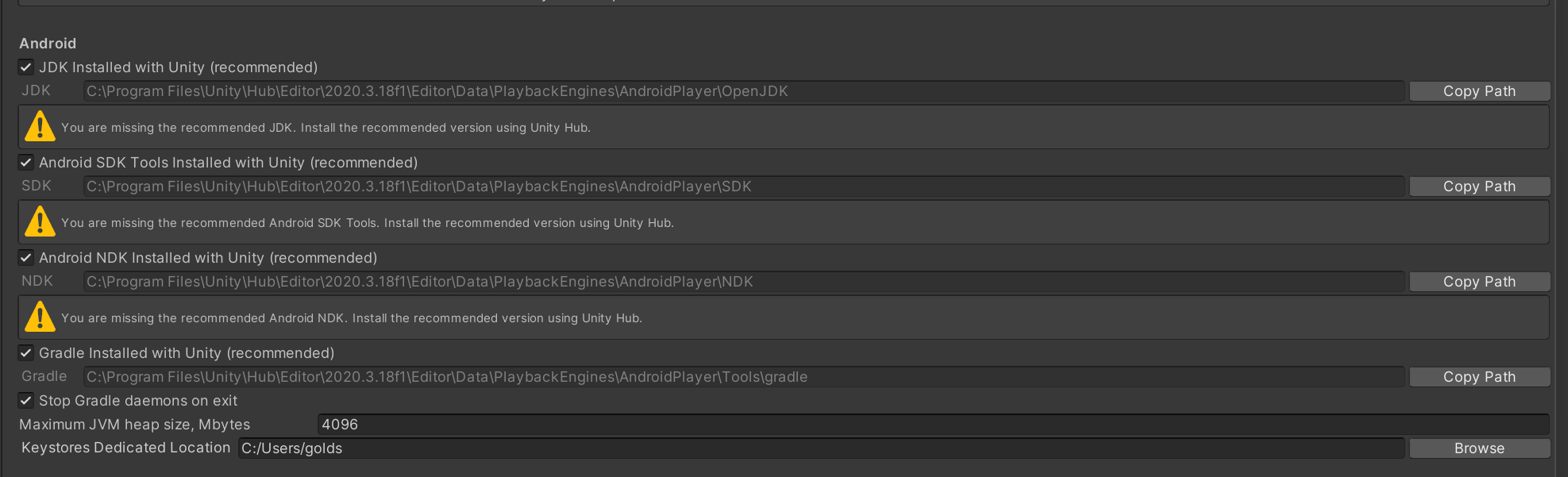Click the JDK path field
Viewport: 1568px width, 477px height.
(x=744, y=91)
